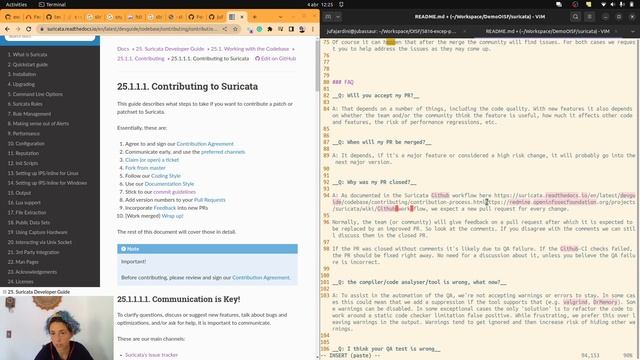Bookmark this page with the star icon
The image size is (640, 360).
click(236, 29)
